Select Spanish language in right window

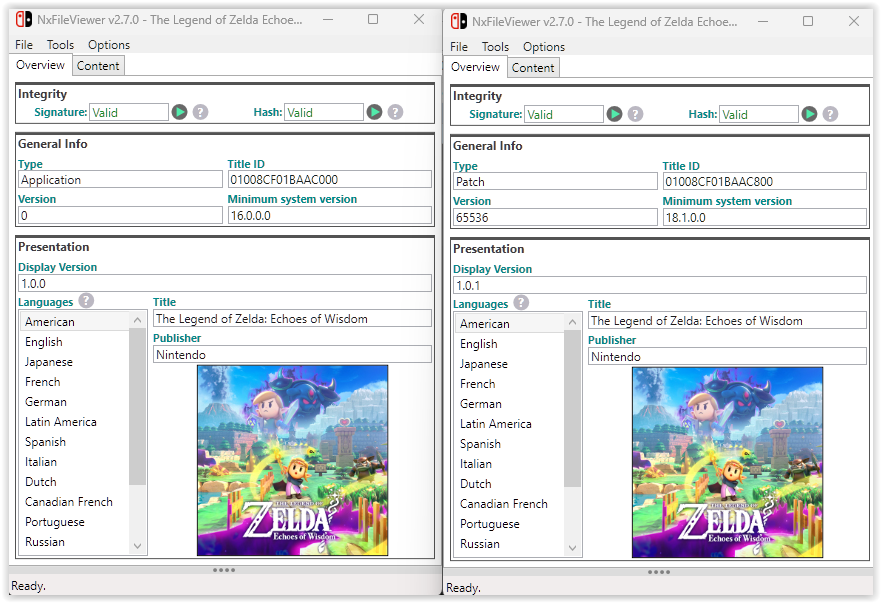click(510, 444)
